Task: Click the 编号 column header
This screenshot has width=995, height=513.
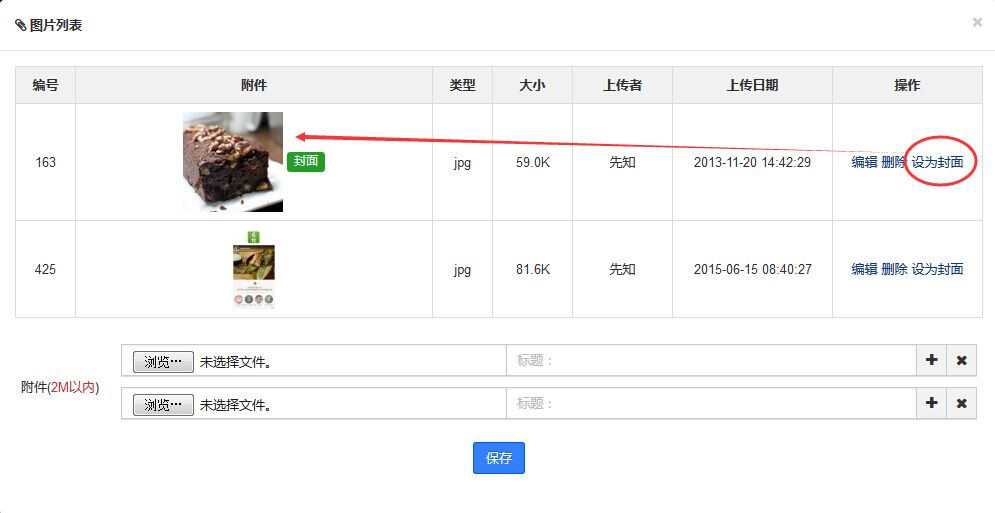Action: coord(46,85)
